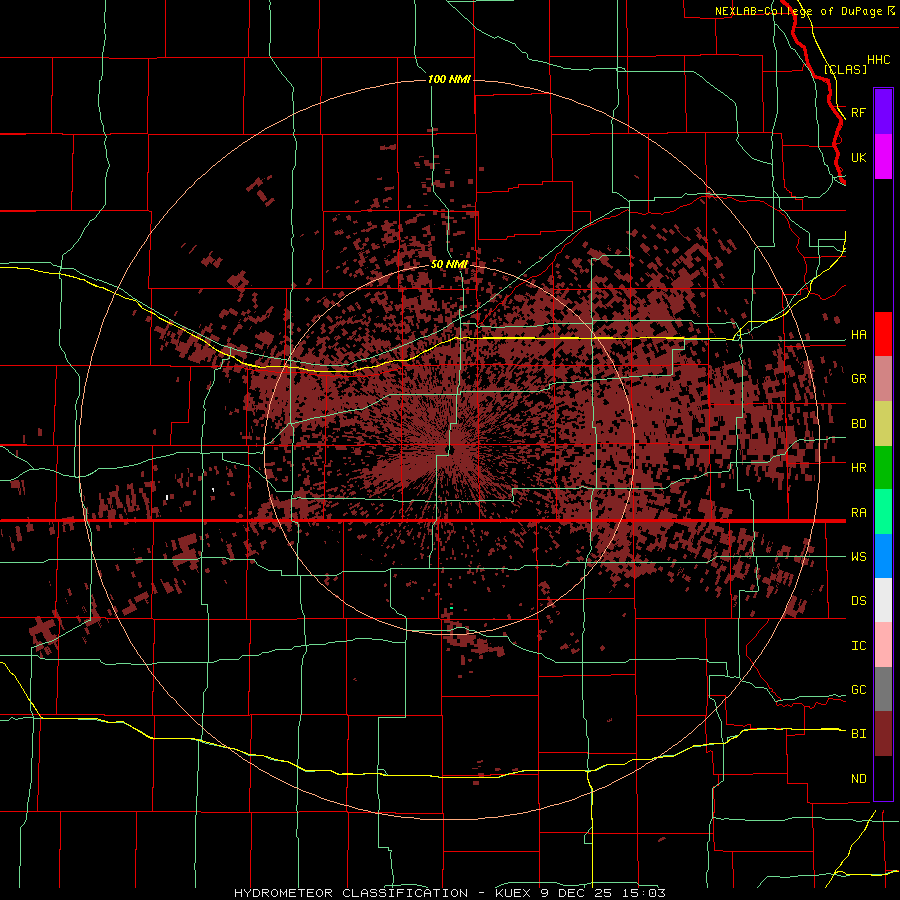Click the 'GR' legend label
Image resolution: width=900 pixels, height=900 pixels.
[858, 378]
